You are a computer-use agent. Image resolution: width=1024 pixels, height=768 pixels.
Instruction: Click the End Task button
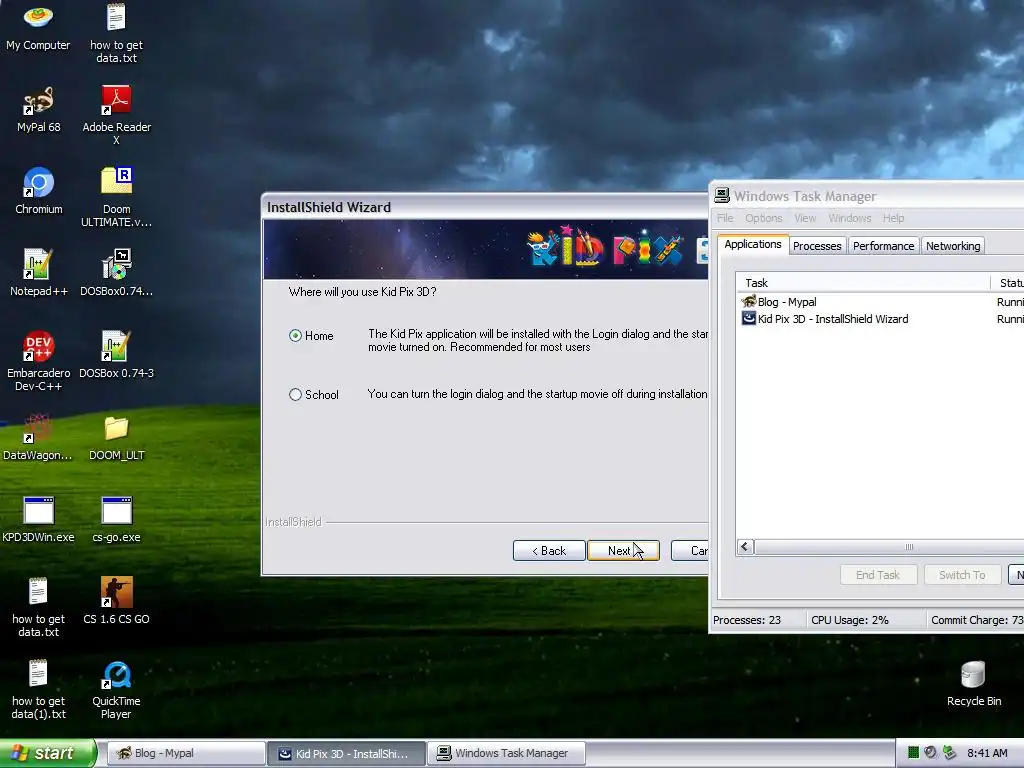click(x=878, y=575)
